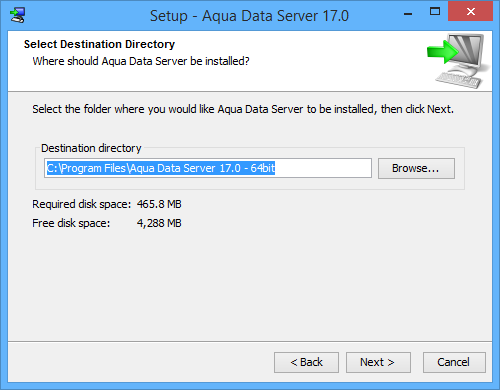Image resolution: width=500 pixels, height=390 pixels.
Task: Click the 'Destination directory' group label
Action: point(91,148)
